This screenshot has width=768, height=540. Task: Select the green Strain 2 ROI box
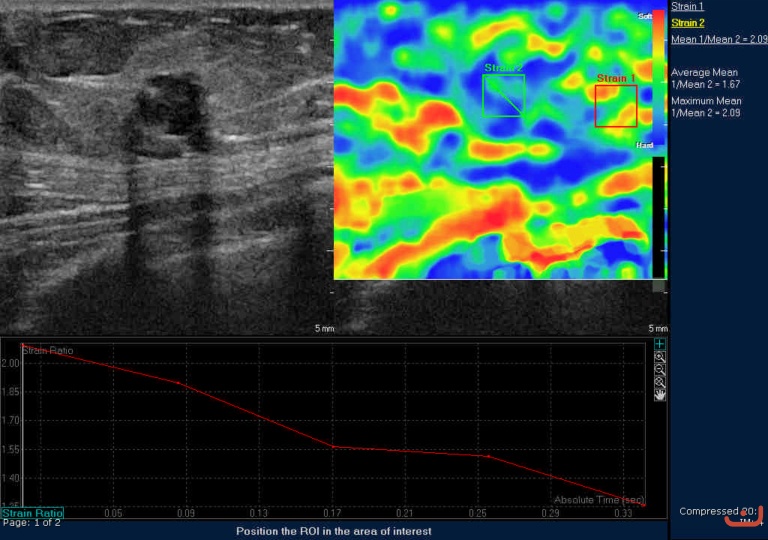click(x=503, y=95)
